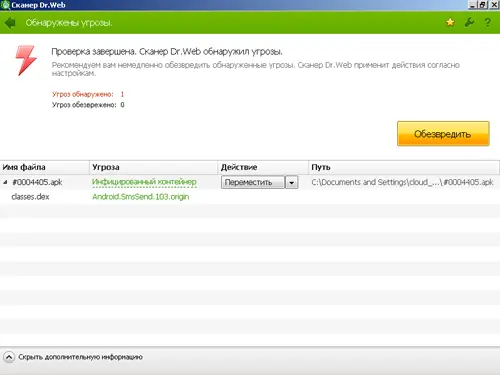This screenshot has height=375, width=500.
Task: Select the classes.dex child row
Action: (x=250, y=197)
